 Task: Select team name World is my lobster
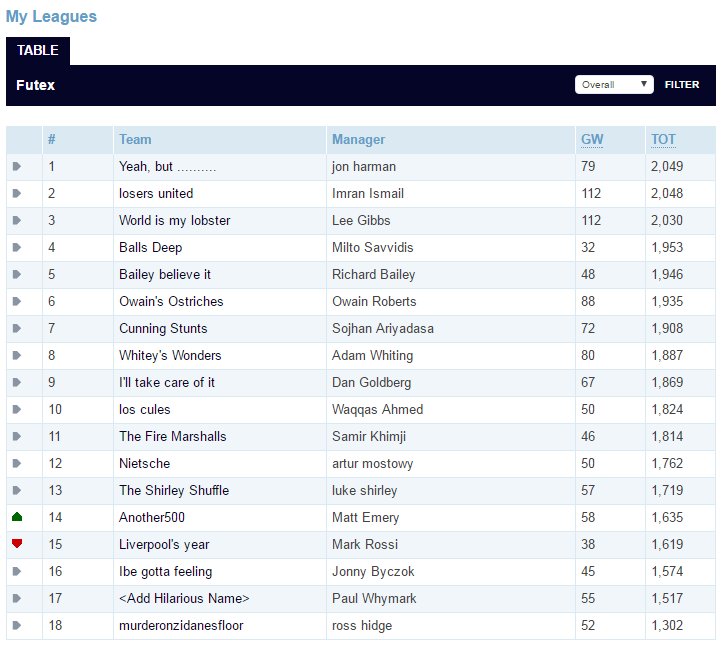click(174, 220)
